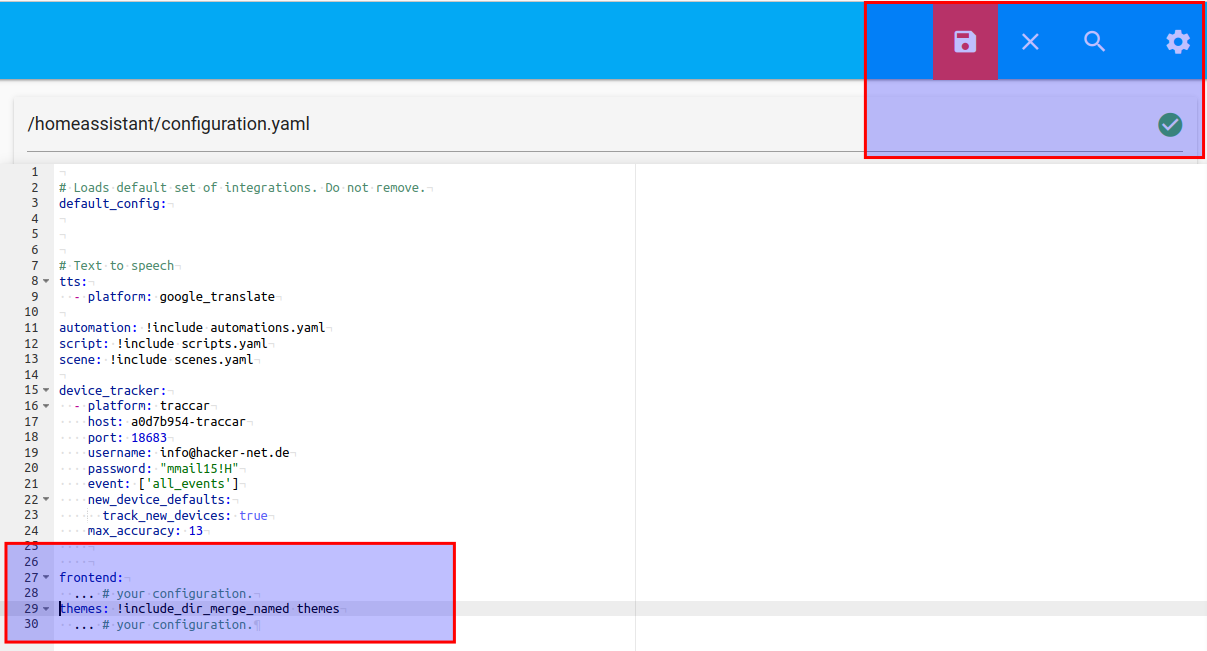Click the port number 18683
This screenshot has height=651, width=1207.
point(148,437)
